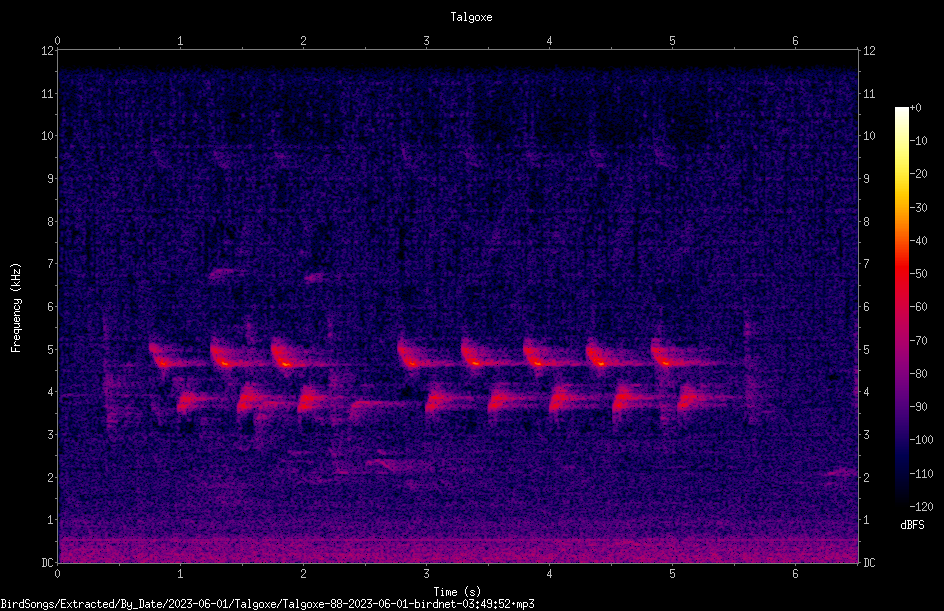Click the dBFS colorbar gradient strip
This screenshot has width=944, height=611.
coord(901,306)
